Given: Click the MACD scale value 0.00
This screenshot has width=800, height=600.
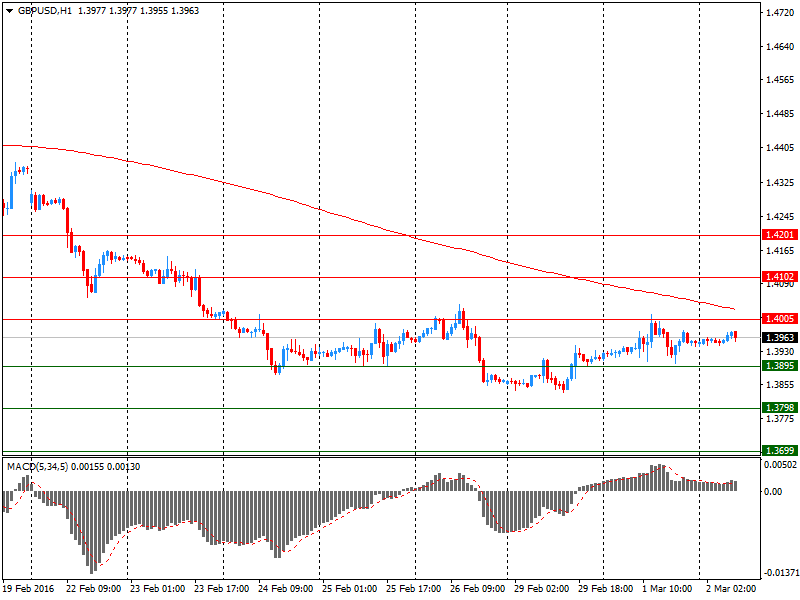Looking at the screenshot, I should click(773, 491).
